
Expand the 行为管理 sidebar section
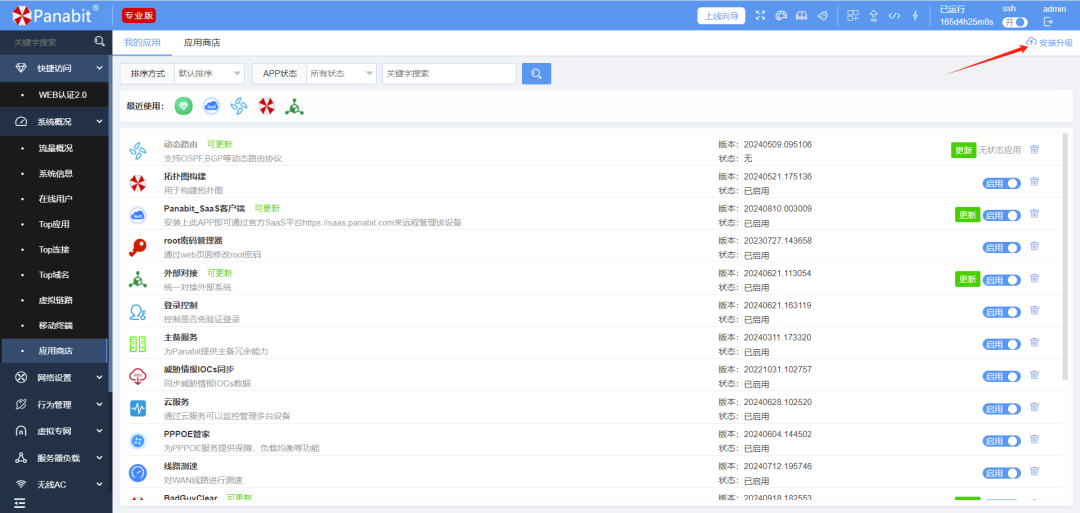pos(55,404)
